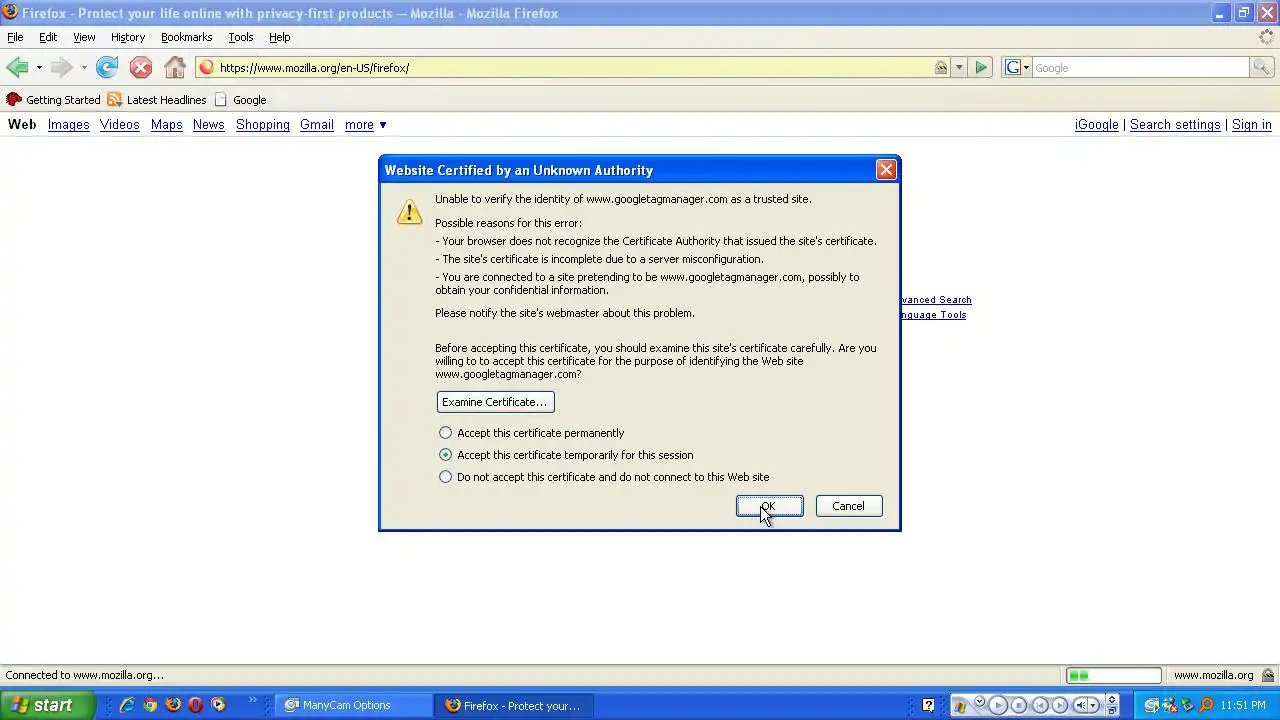
Task: Open the View menu
Action: click(x=84, y=37)
